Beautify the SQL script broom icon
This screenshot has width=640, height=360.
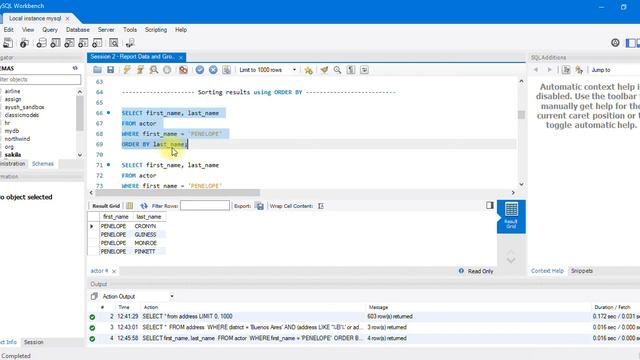(324, 70)
